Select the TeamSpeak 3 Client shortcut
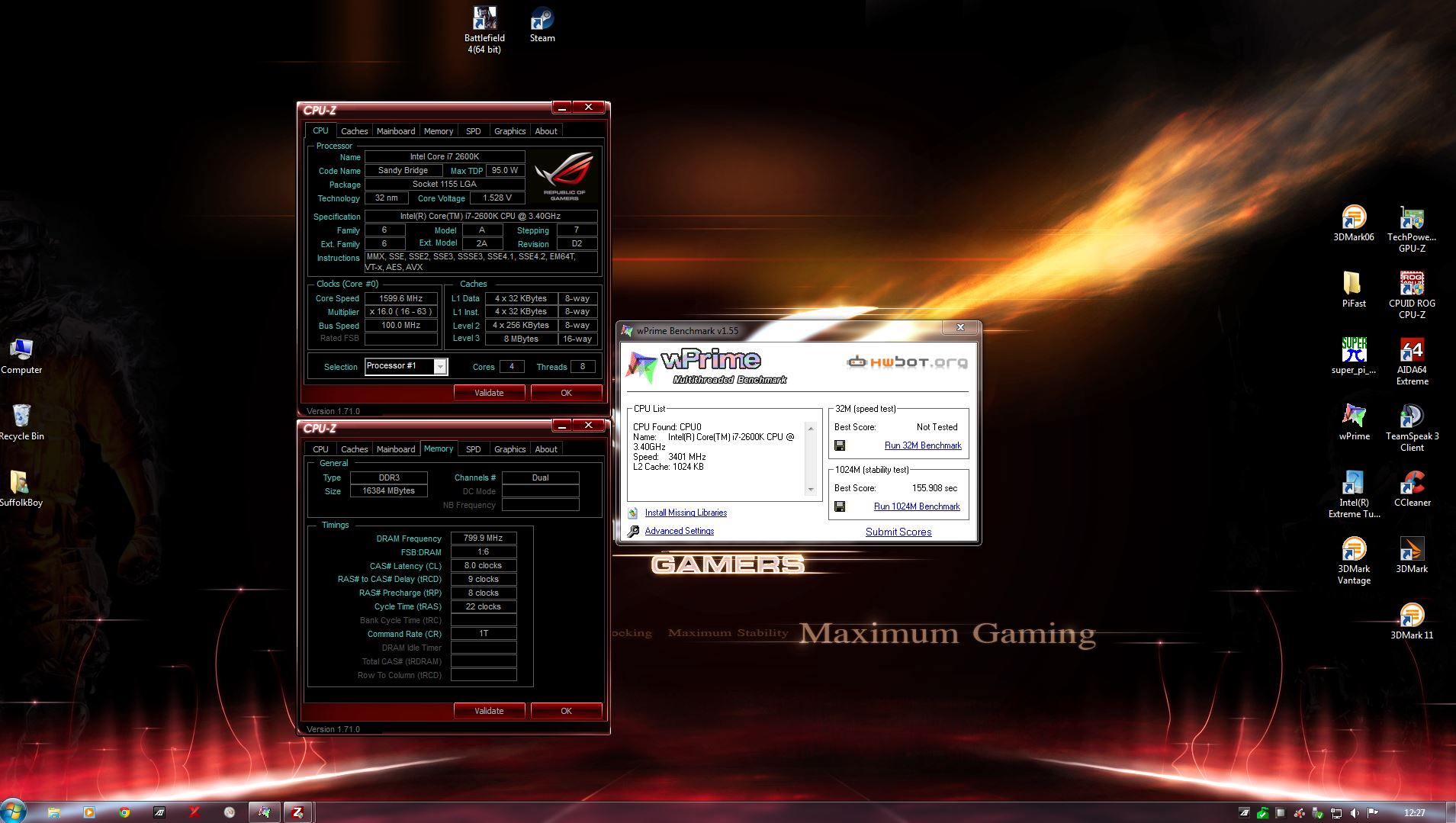This screenshot has height=823, width=1456. point(1412,428)
